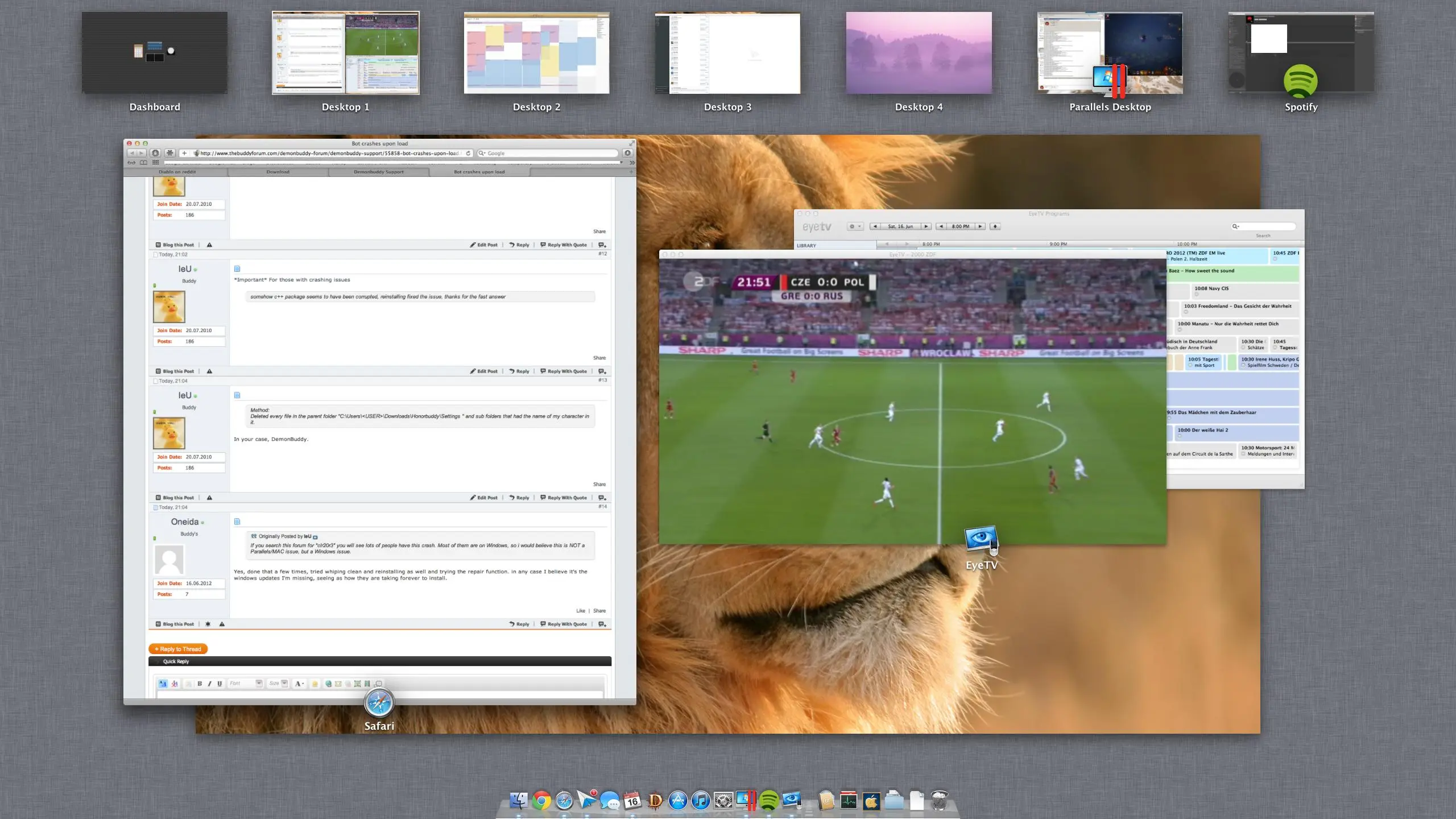Launch Diablo III from the dock
Viewport: 1456px width, 819px height.
pos(655,801)
